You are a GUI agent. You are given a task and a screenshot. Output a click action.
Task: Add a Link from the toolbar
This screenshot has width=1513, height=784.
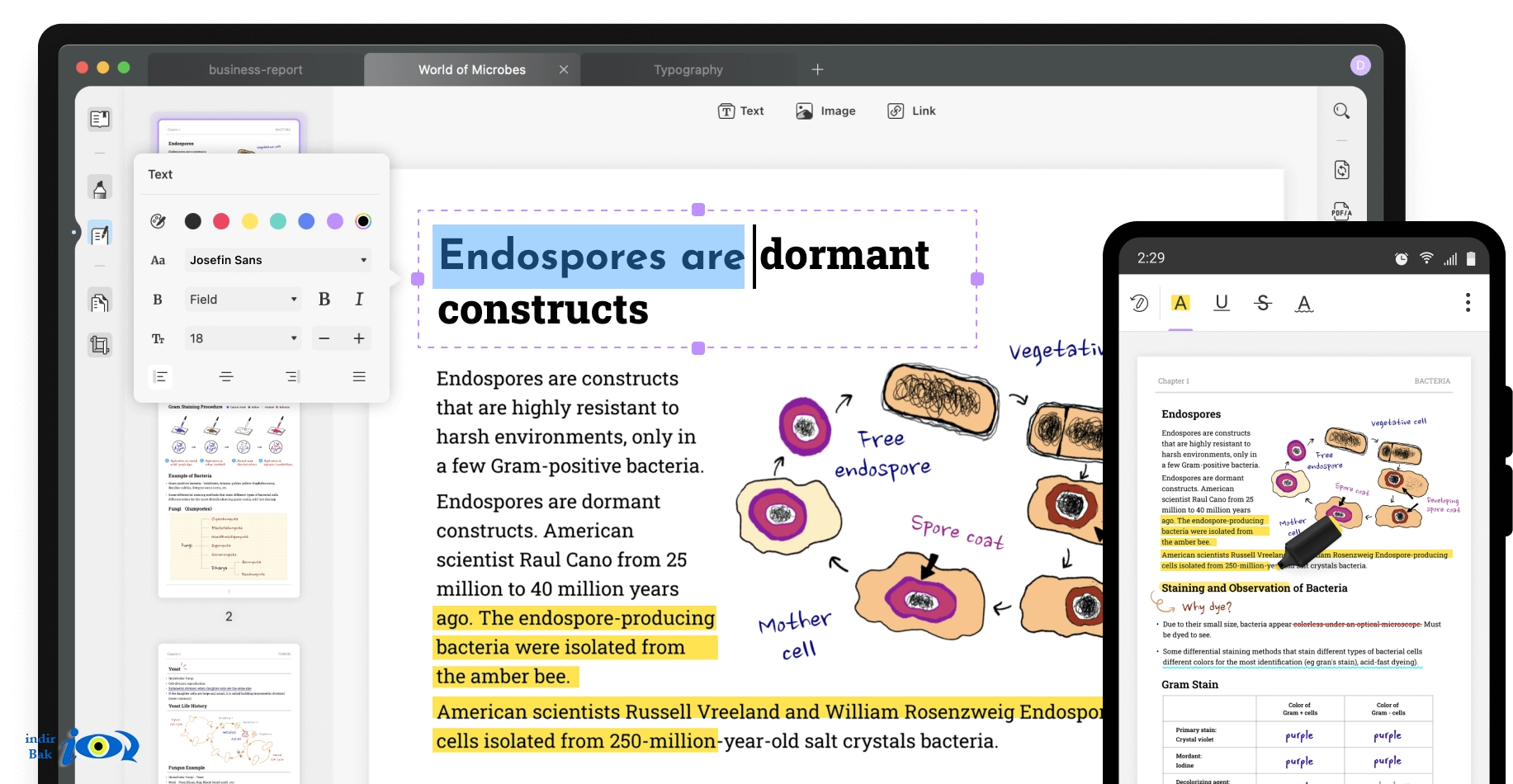911,111
